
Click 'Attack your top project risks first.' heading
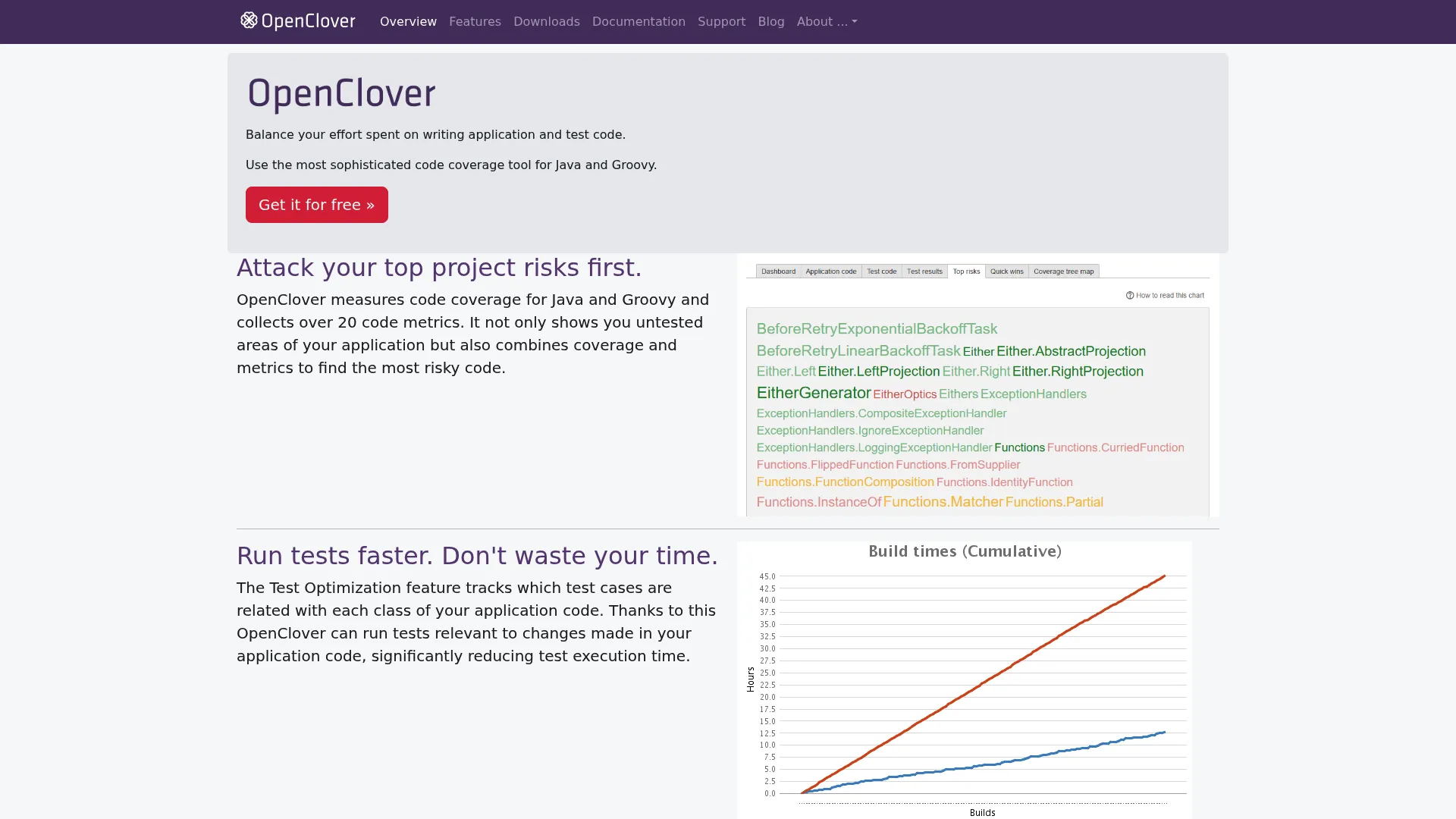[x=439, y=268]
